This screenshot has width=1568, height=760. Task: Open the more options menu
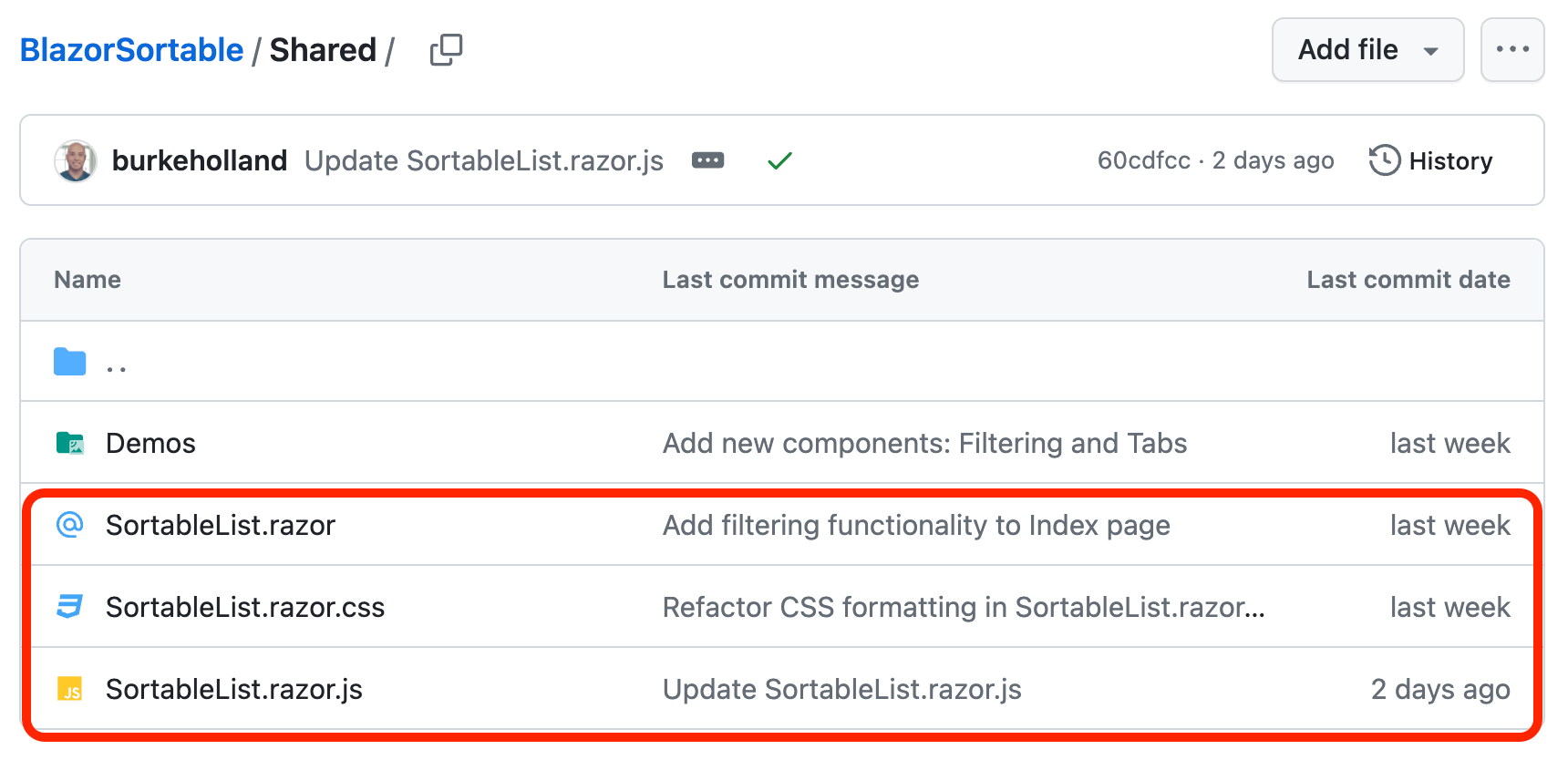1512,50
